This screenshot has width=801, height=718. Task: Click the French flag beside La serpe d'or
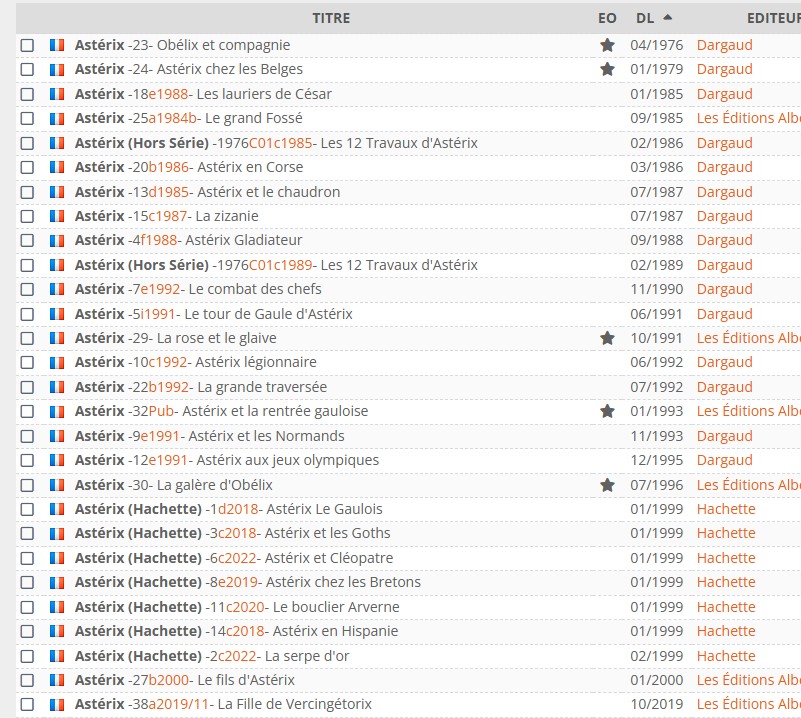point(57,656)
